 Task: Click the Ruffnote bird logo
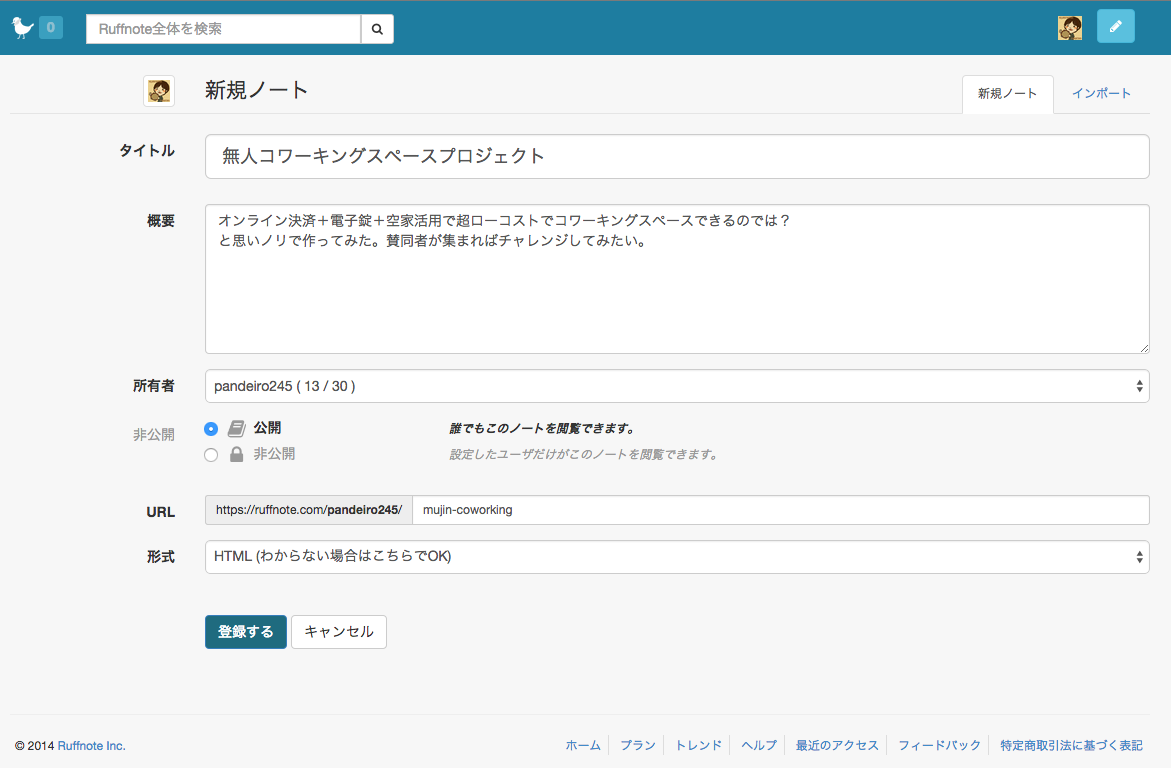tap(22, 28)
